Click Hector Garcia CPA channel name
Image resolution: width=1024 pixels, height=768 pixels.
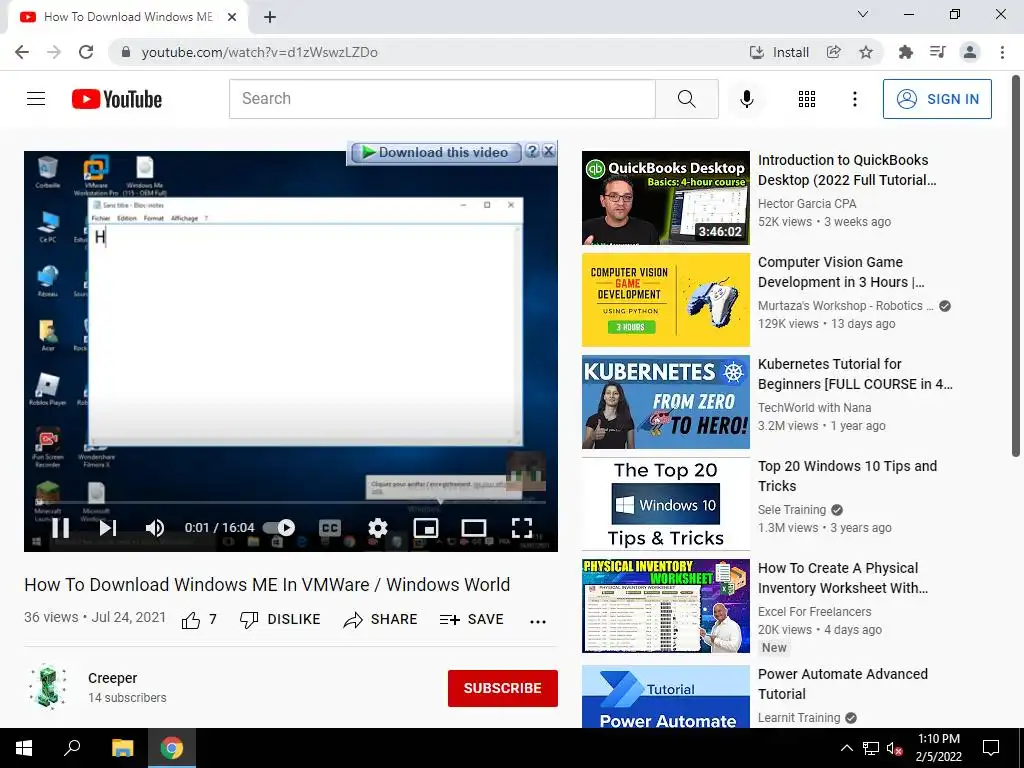(807, 204)
